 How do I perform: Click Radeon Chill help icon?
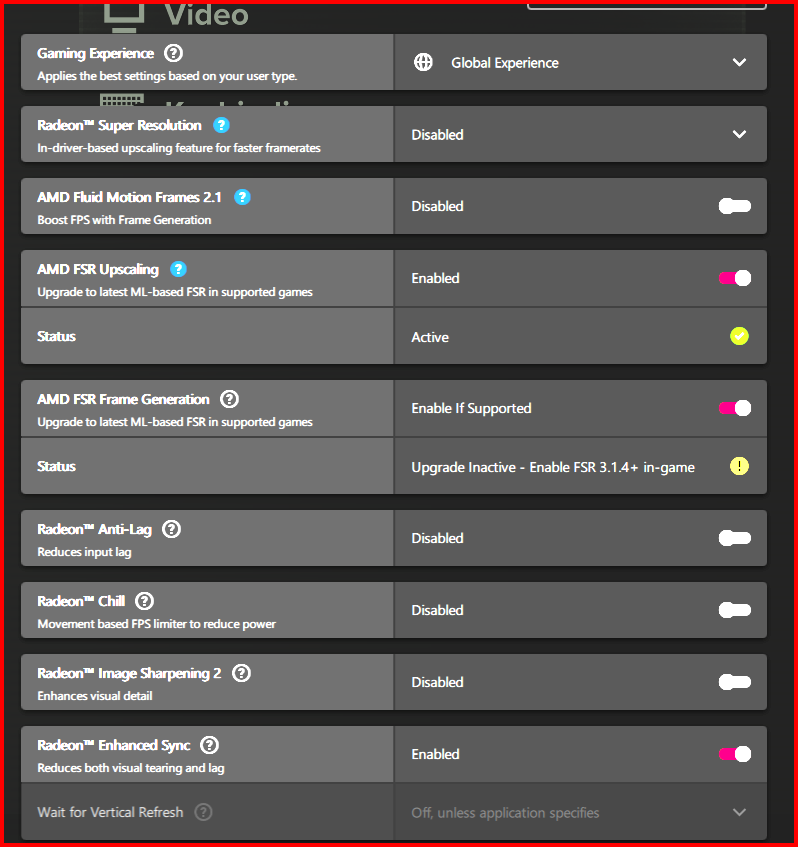pos(145,601)
